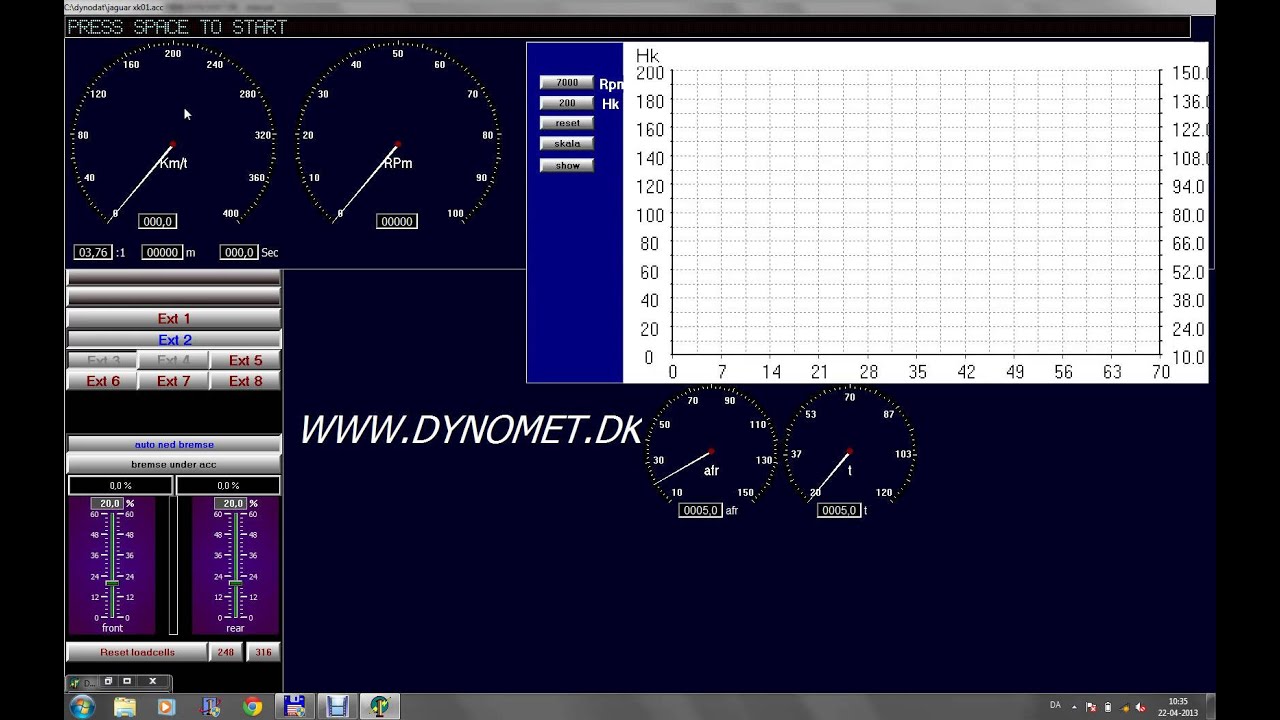Screen dimensions: 1280x720
Task: Click the Hk power graph area
Action: pyautogui.click(x=915, y=212)
